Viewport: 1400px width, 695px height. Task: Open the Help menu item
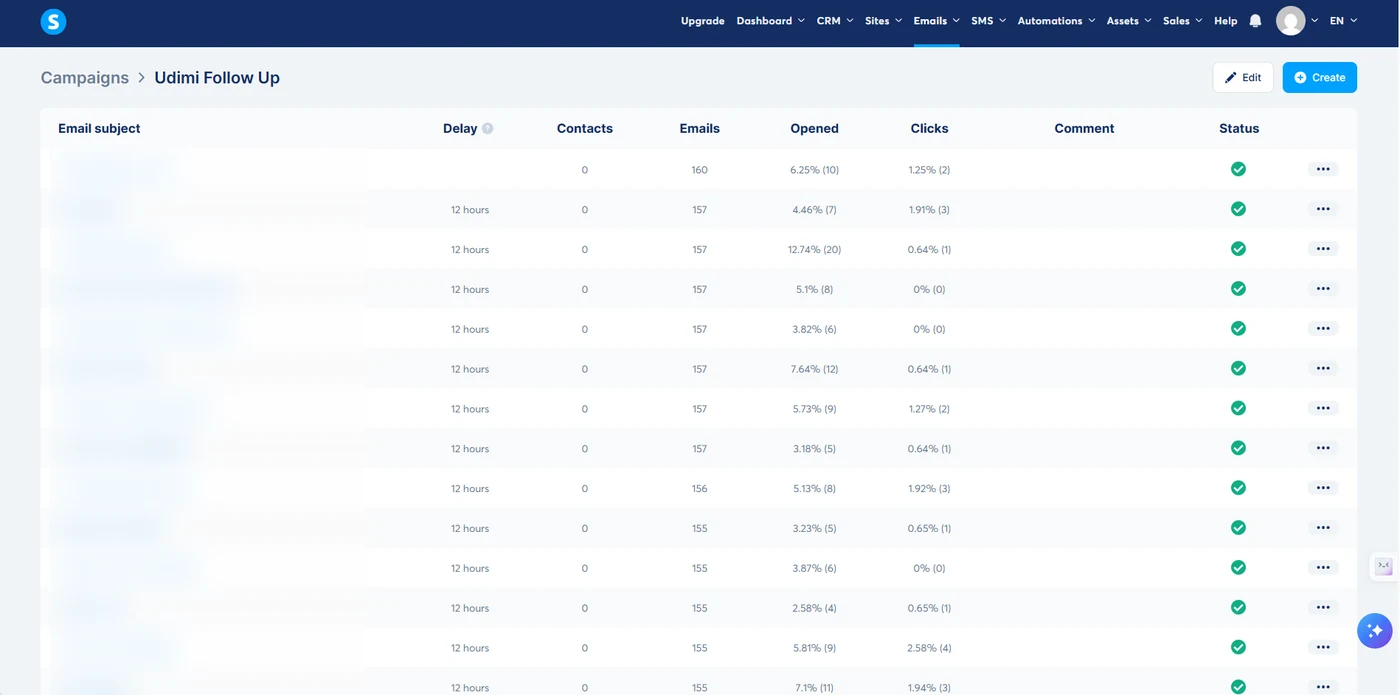1225,21
